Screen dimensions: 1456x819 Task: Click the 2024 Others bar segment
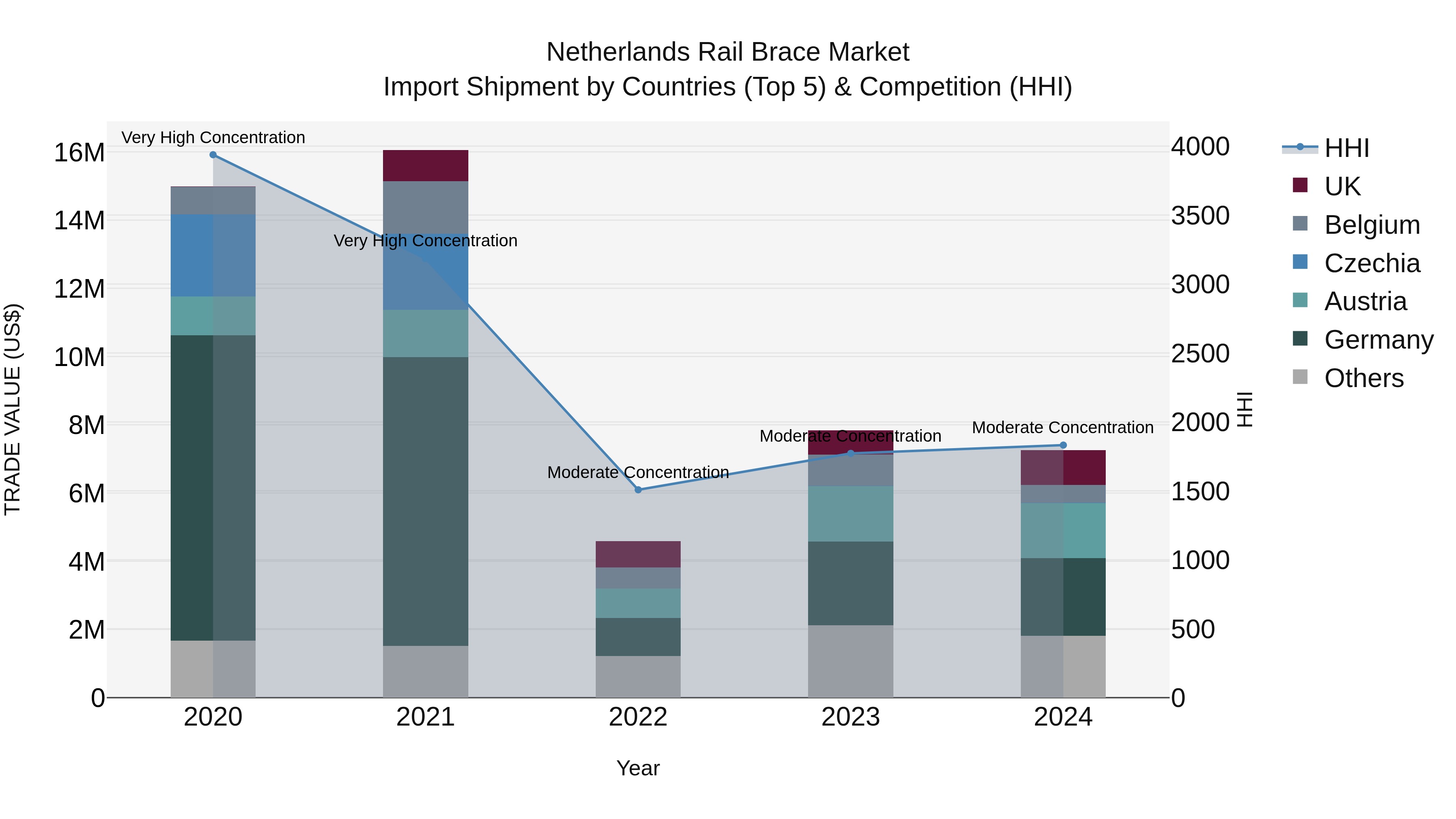(1063, 667)
